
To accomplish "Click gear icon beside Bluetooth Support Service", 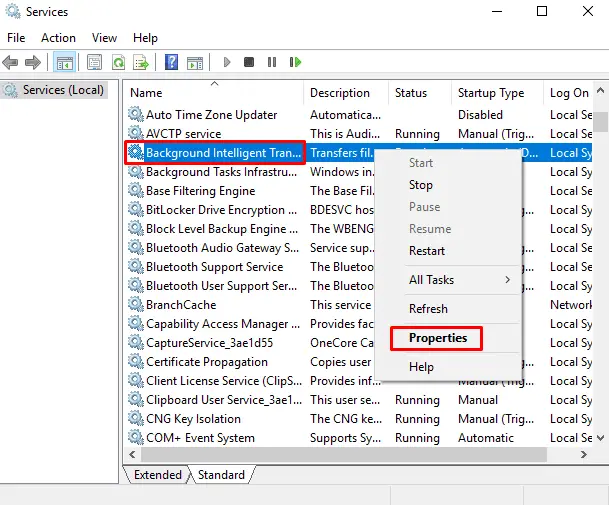I will [x=136, y=266].
